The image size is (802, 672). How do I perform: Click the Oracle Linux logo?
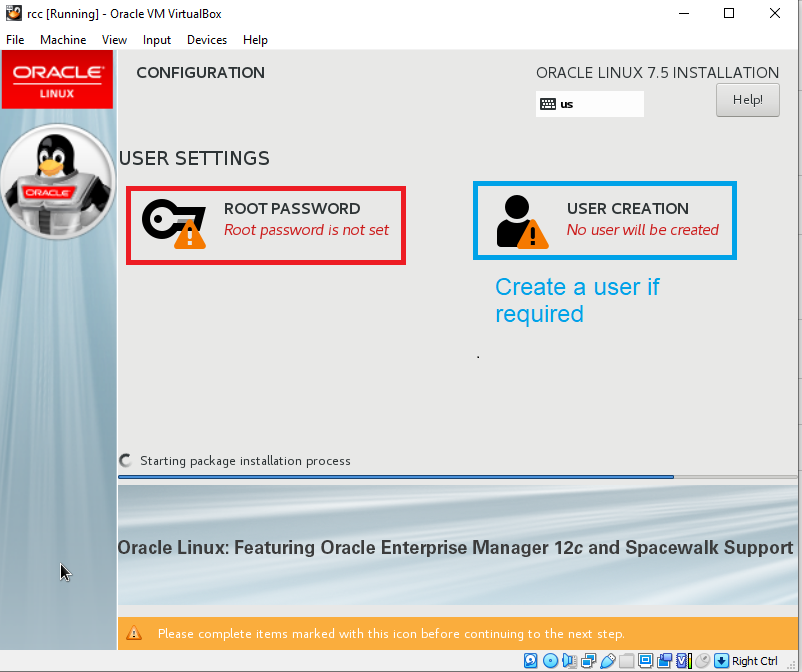point(57,80)
